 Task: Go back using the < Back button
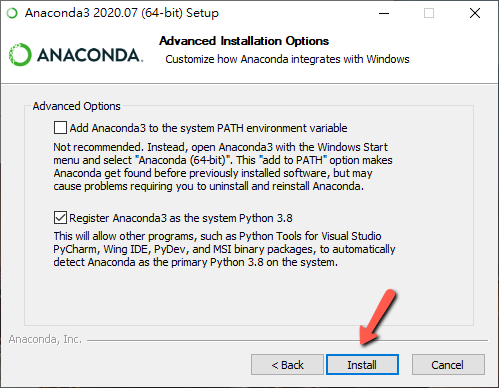287,365
